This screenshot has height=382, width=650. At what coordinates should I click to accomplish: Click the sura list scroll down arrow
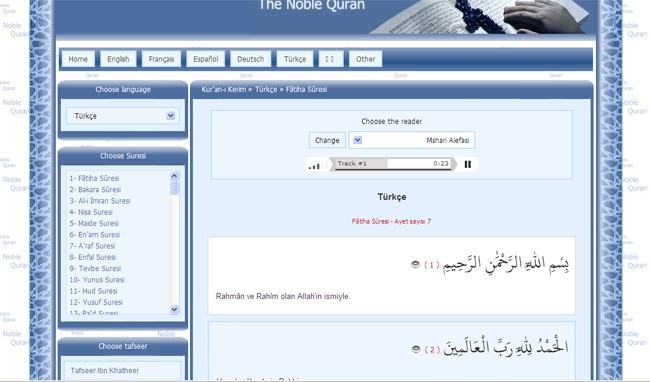(x=174, y=309)
